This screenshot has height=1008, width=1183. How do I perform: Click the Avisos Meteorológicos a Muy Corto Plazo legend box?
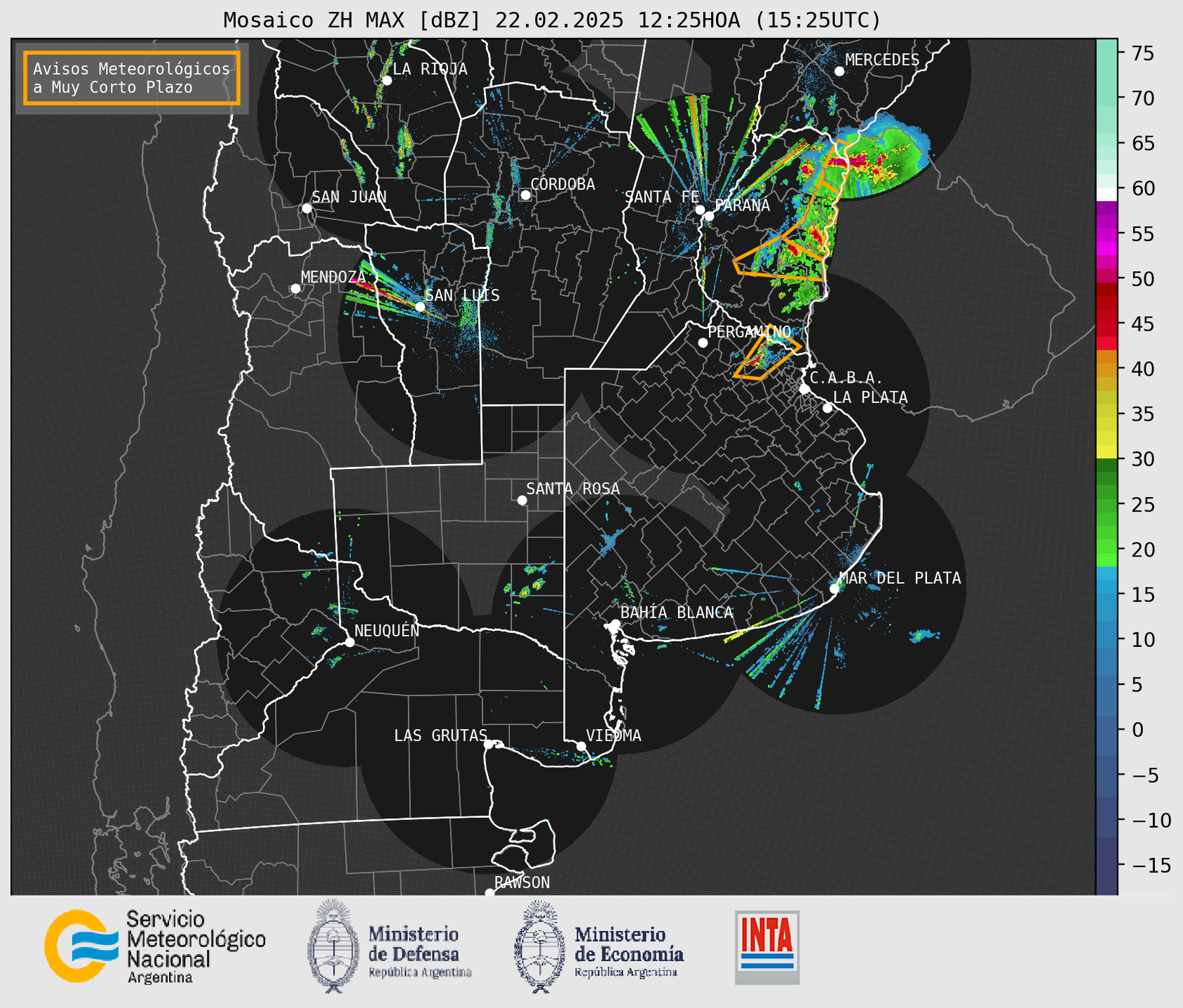pyautogui.click(x=132, y=78)
